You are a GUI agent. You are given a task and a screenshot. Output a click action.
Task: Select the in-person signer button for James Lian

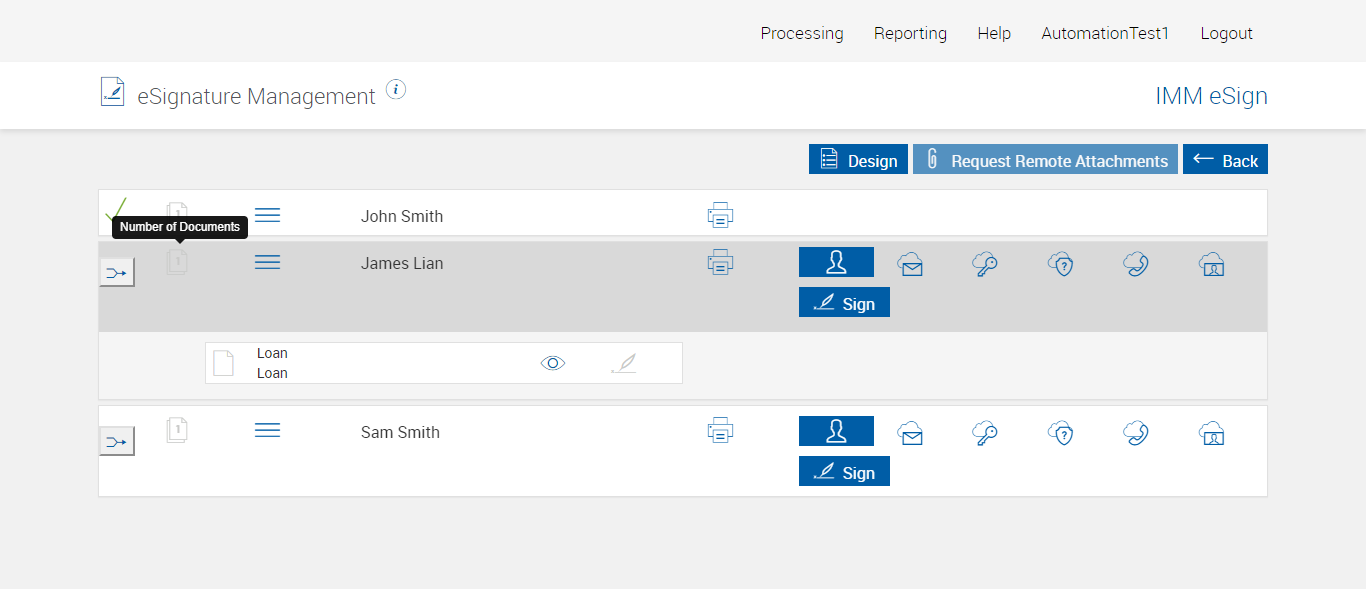(836, 262)
